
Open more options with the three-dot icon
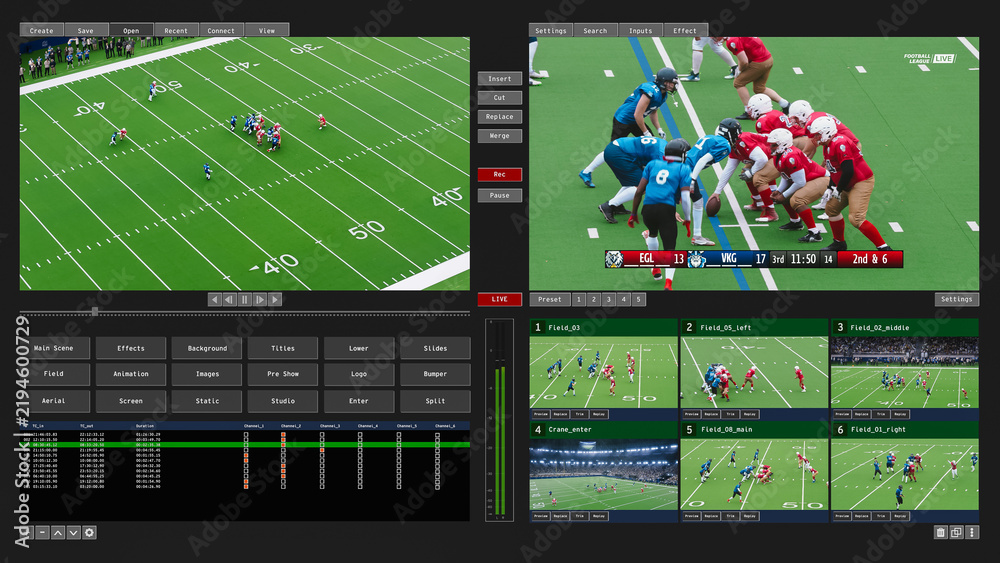(972, 532)
